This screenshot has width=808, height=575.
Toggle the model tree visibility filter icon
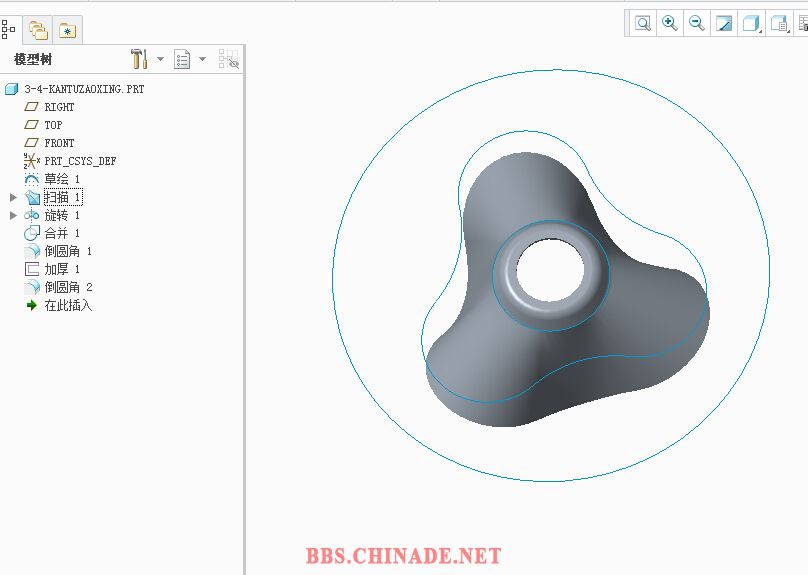228,59
